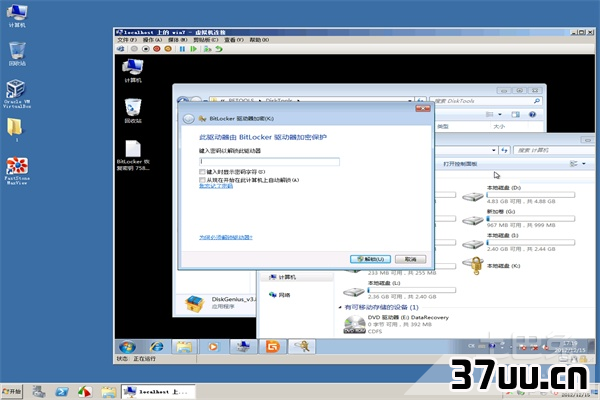
Task: Click host 开始 Start button
Action: tap(11, 392)
